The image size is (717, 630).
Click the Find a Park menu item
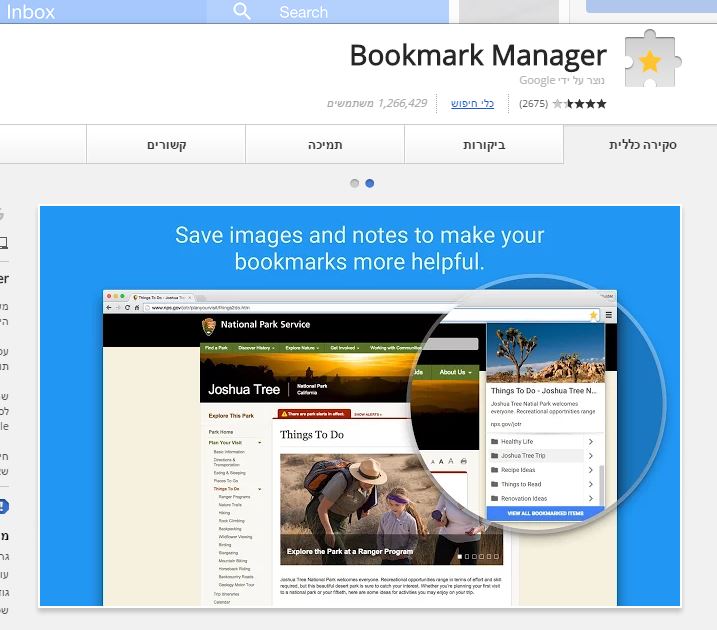click(x=216, y=348)
